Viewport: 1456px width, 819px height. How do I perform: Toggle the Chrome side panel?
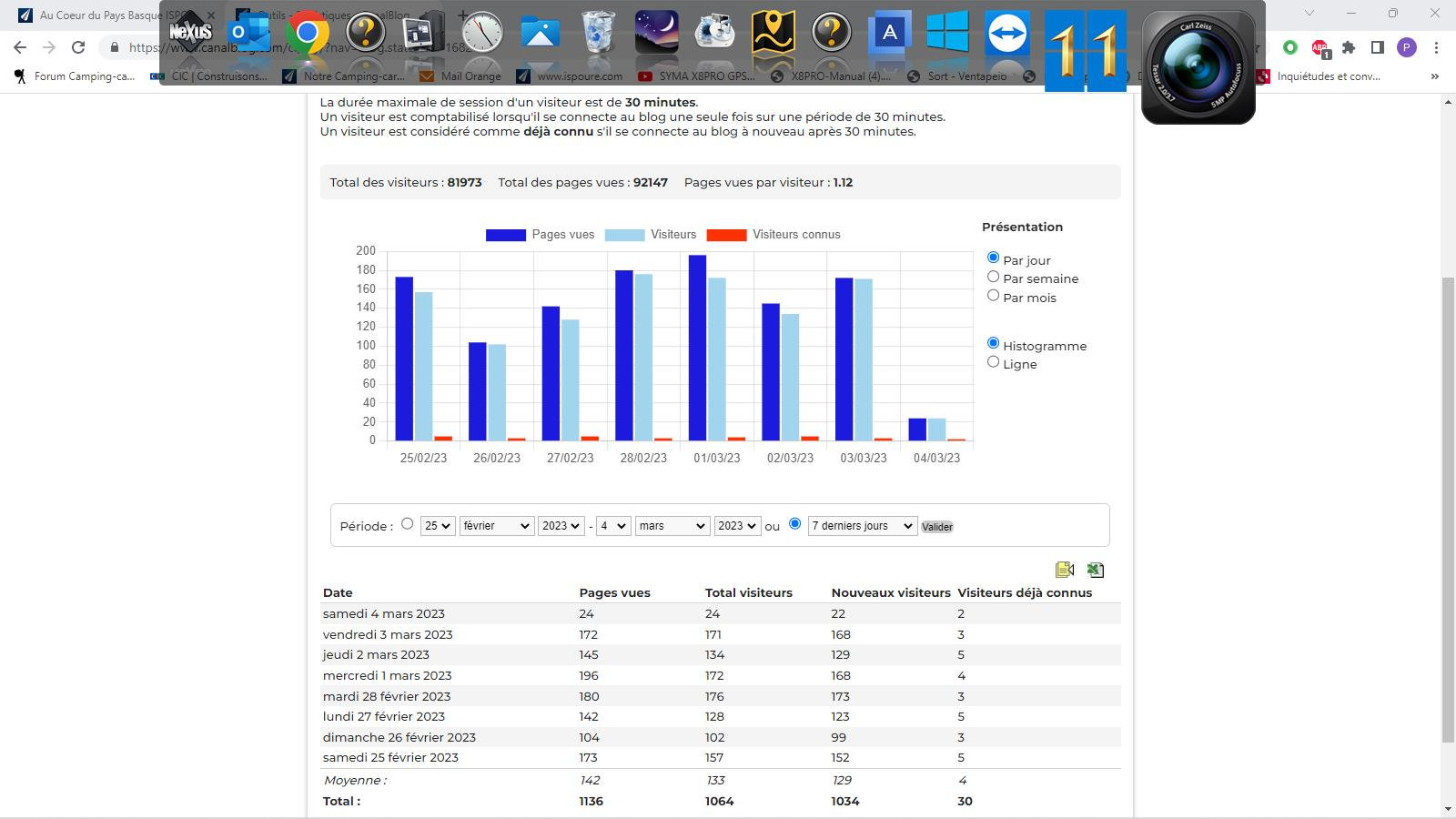pos(1378,47)
